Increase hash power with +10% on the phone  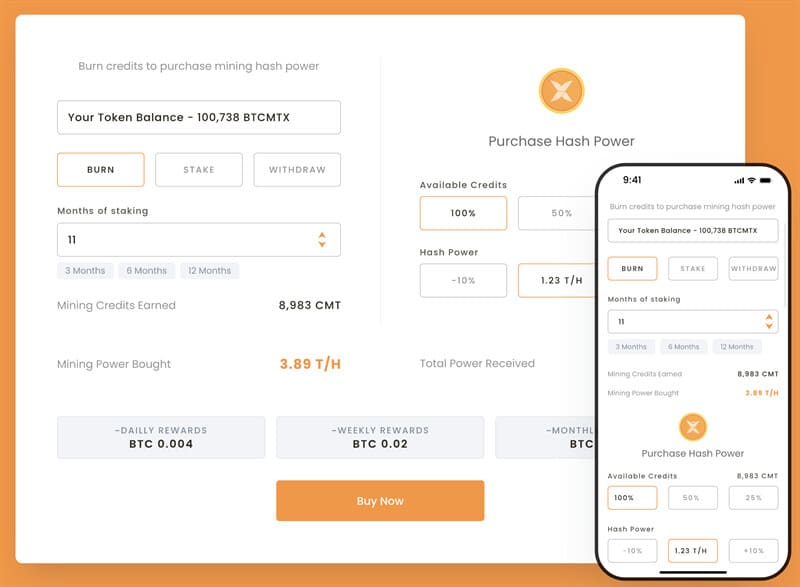pos(754,550)
